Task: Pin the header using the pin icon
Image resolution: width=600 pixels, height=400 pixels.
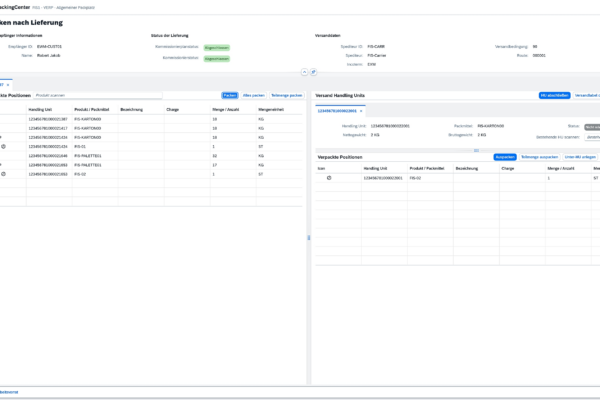Action: 313,72
